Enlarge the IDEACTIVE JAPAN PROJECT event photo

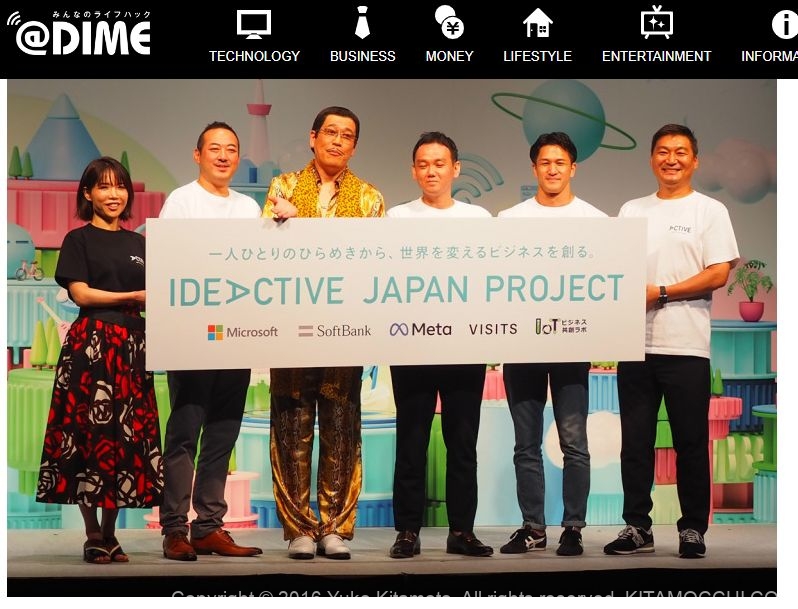[392, 337]
